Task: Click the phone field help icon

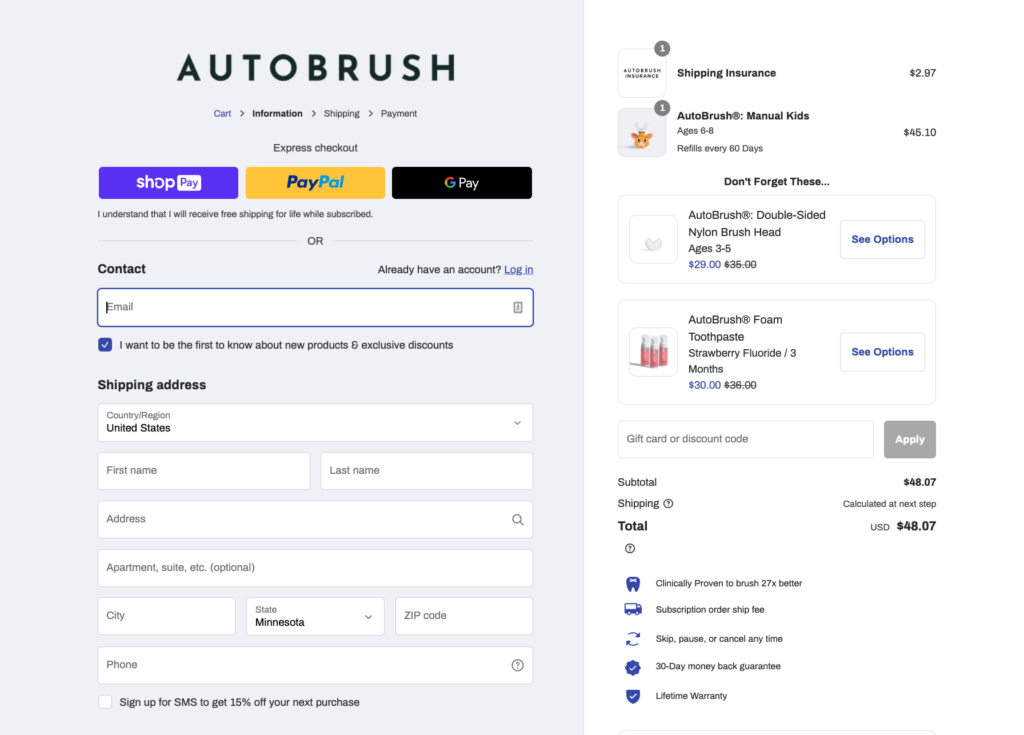Action: [517, 665]
